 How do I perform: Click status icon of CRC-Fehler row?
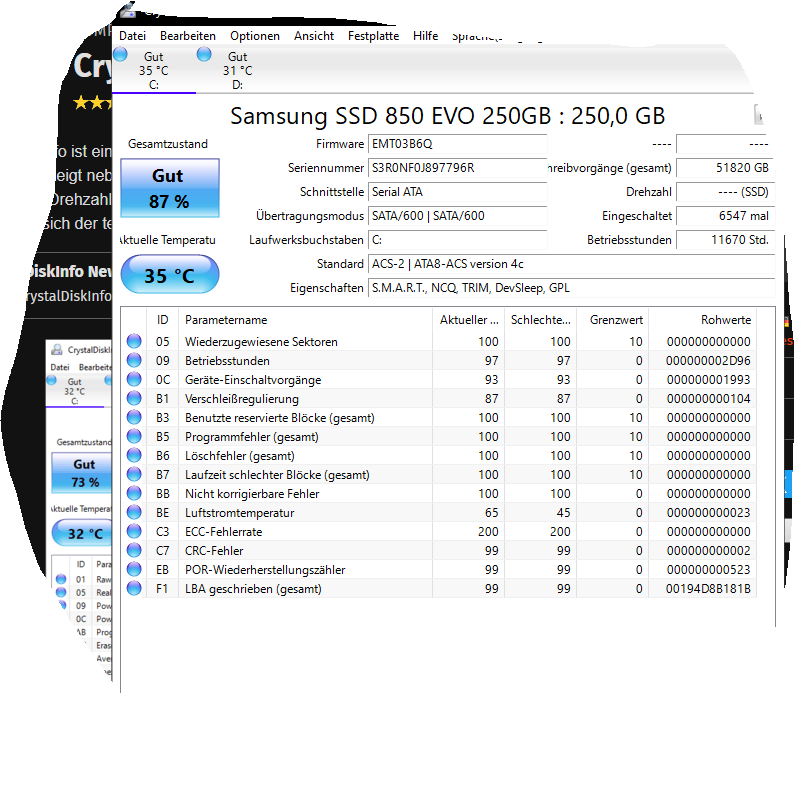click(x=134, y=551)
